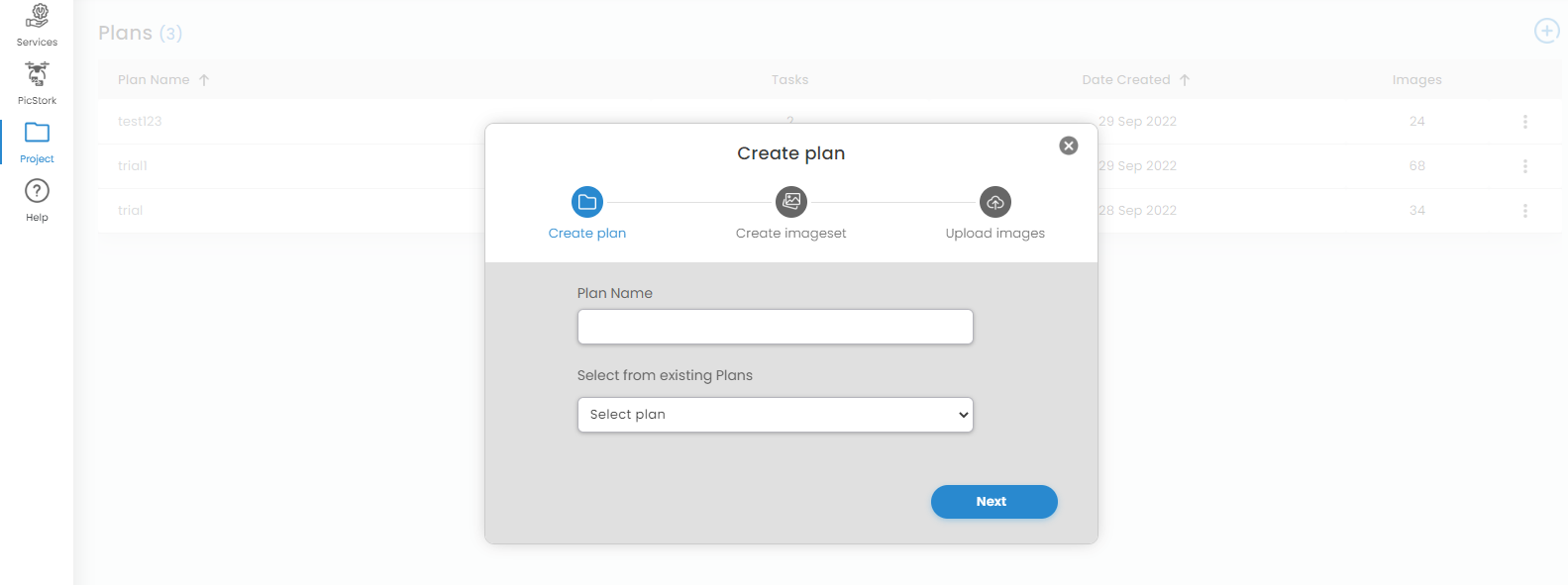Close the Create plan dialog
This screenshot has width=1568, height=585.
[x=1069, y=146]
